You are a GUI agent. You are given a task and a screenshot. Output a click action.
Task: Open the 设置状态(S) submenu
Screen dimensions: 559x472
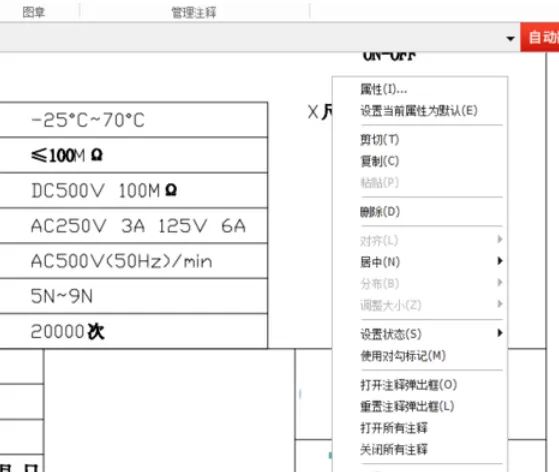420,334
